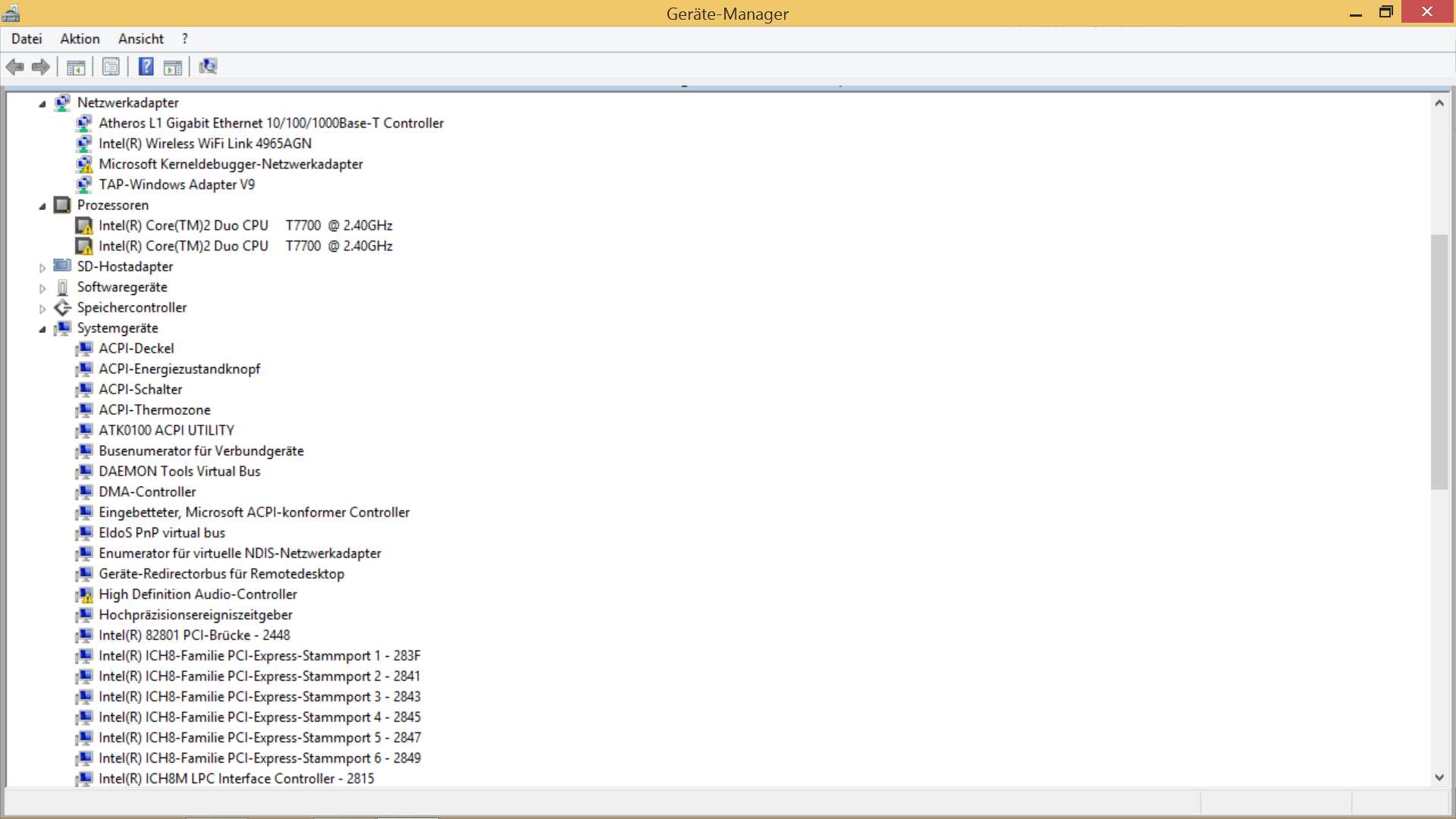Collapse the Systemgeräte category
This screenshot has width=1456, height=819.
pyautogui.click(x=42, y=329)
